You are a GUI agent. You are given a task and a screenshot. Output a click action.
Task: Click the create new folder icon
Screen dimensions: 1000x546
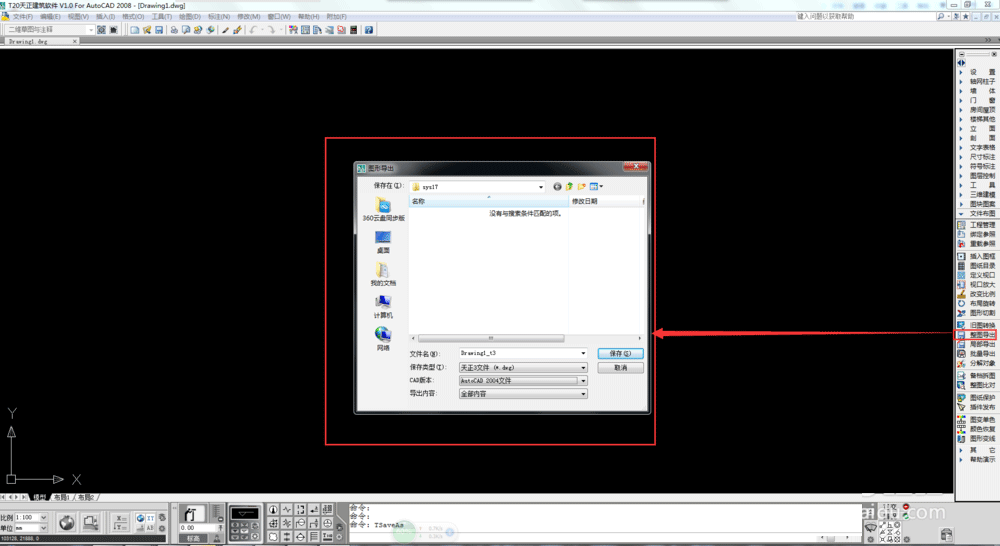point(582,187)
